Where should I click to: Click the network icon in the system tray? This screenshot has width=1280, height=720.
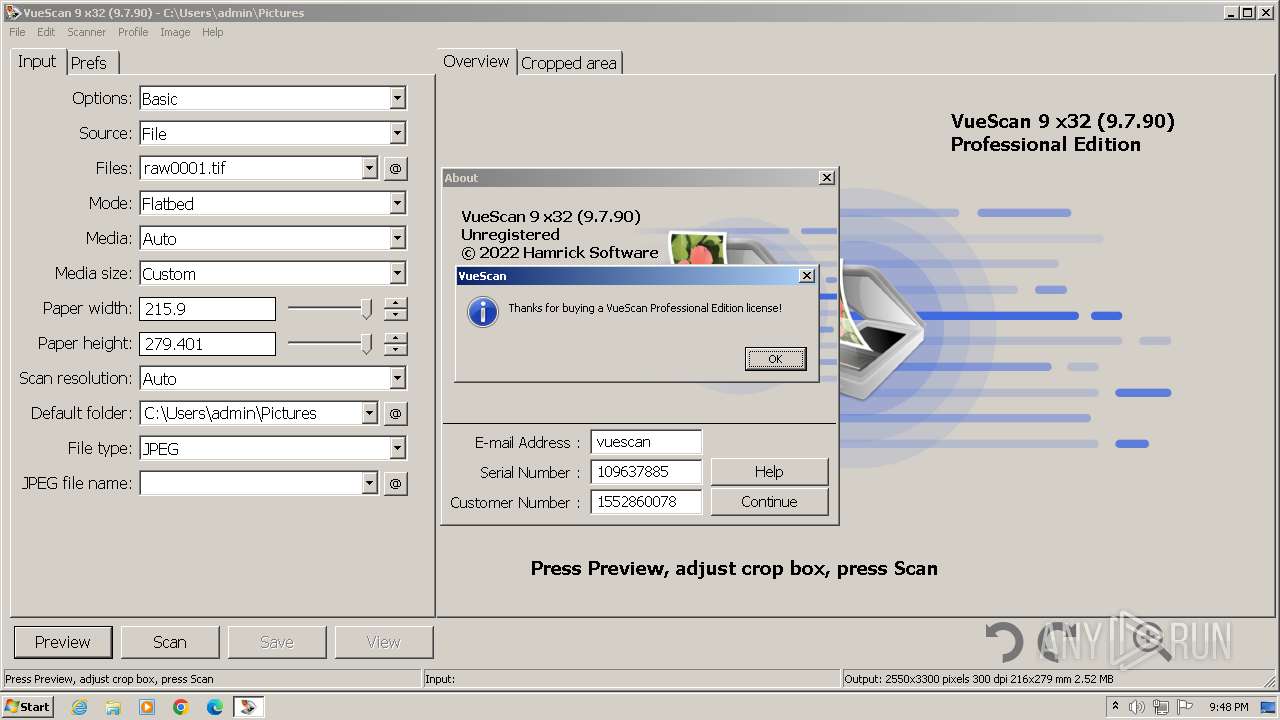[1161, 707]
